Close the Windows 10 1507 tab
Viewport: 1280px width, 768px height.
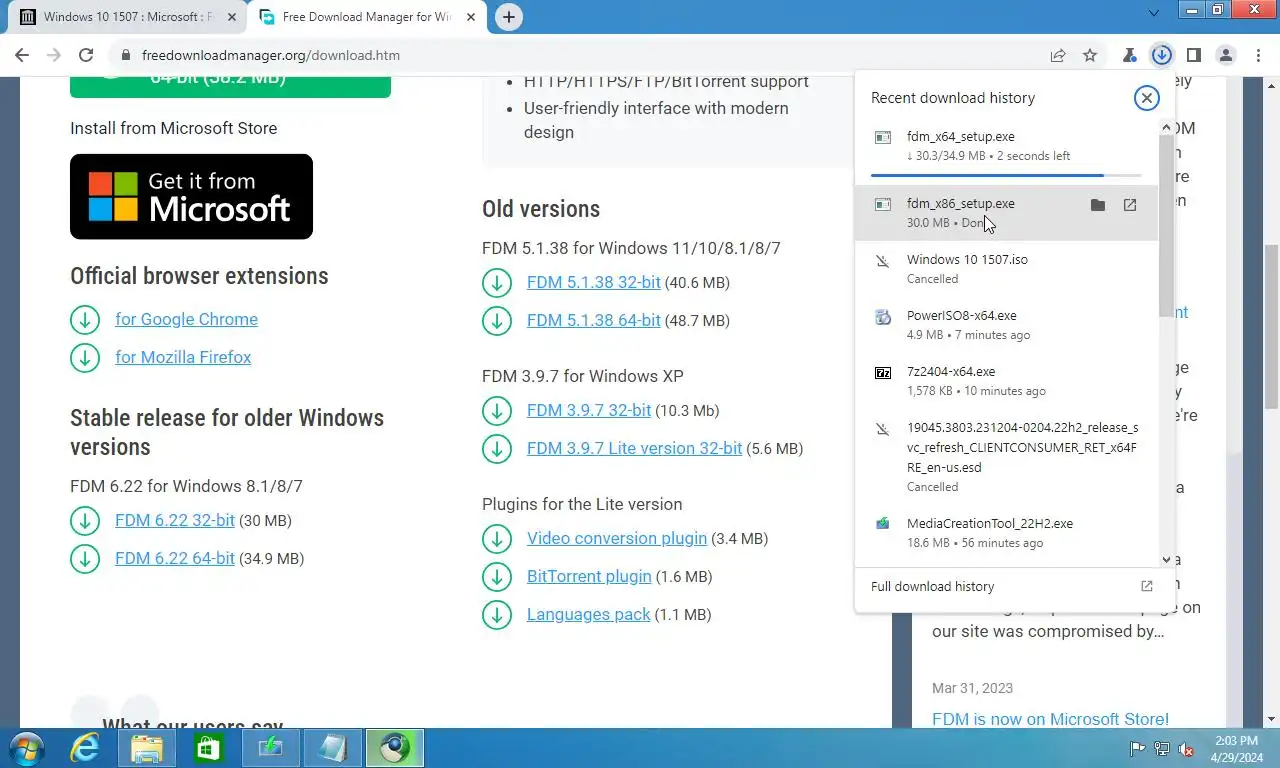231,17
